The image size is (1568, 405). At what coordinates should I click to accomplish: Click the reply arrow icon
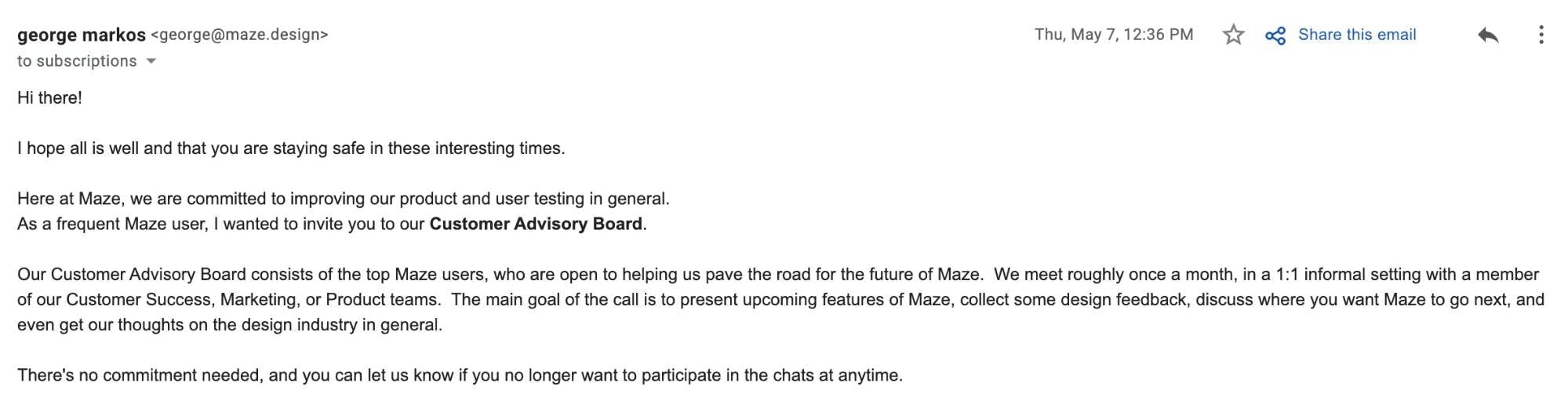(x=1488, y=35)
